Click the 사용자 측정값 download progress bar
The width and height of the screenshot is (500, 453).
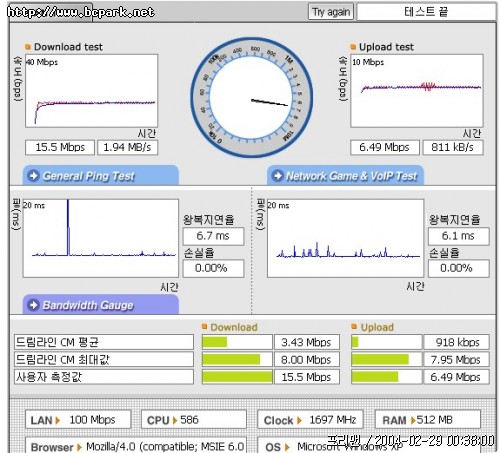pos(237,377)
